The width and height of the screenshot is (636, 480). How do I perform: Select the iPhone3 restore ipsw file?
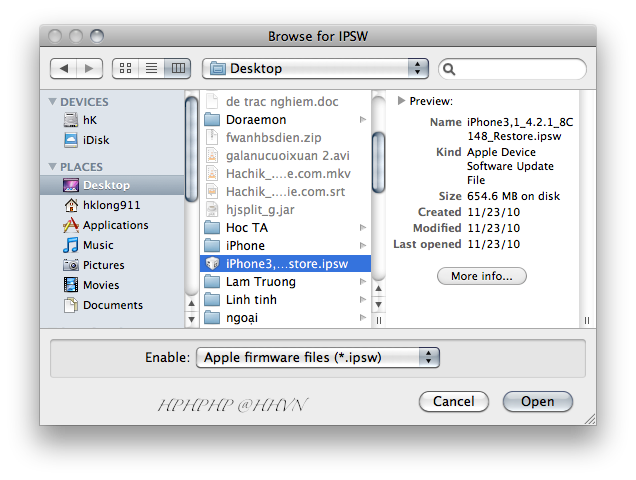(285, 264)
